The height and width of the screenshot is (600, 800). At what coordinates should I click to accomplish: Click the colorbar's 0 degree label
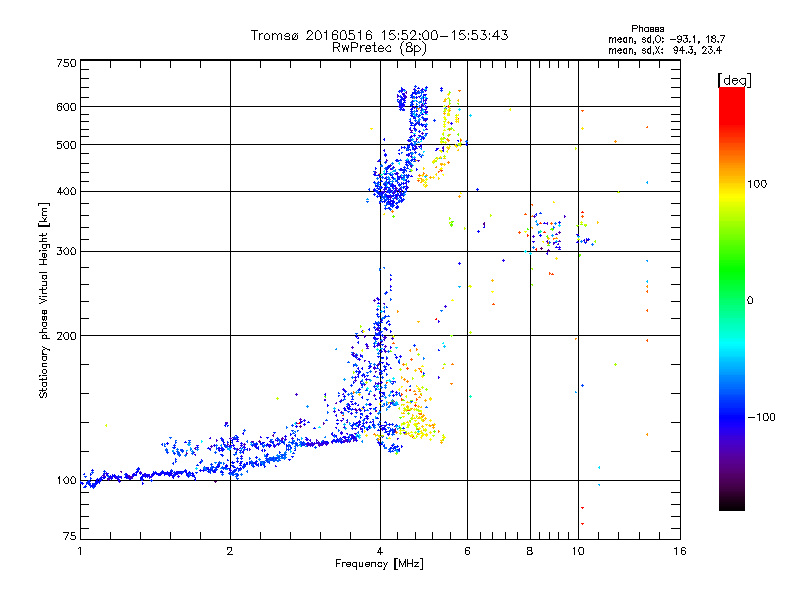750,301
